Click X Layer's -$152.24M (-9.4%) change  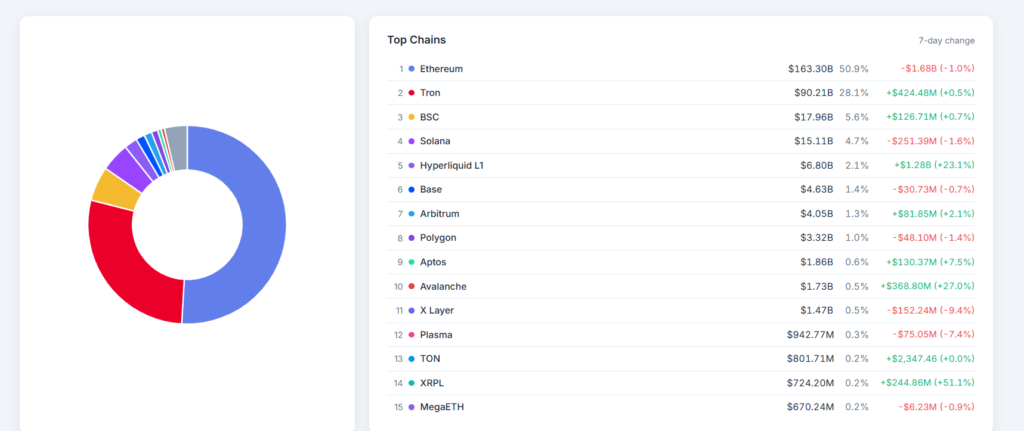point(931,310)
